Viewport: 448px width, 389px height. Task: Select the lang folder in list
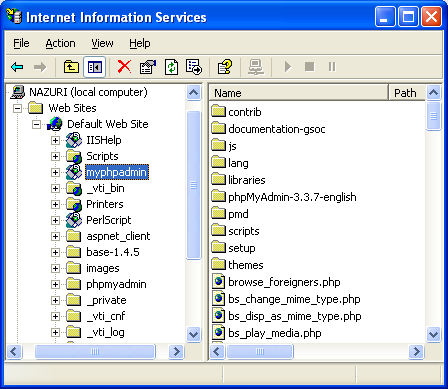230,163
